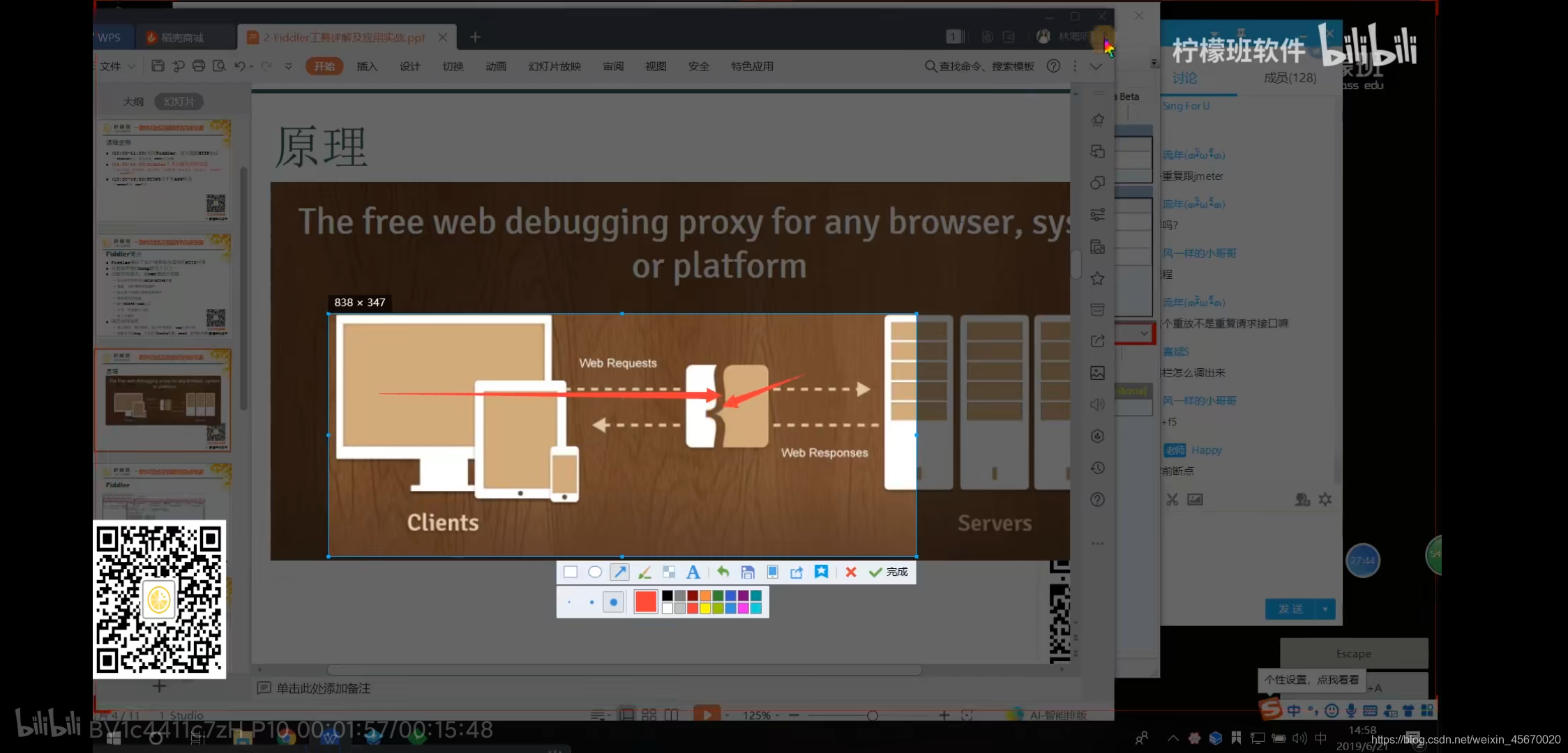This screenshot has width=1568, height=753.
Task: Open send options dropdown arrow
Action: (x=1325, y=609)
